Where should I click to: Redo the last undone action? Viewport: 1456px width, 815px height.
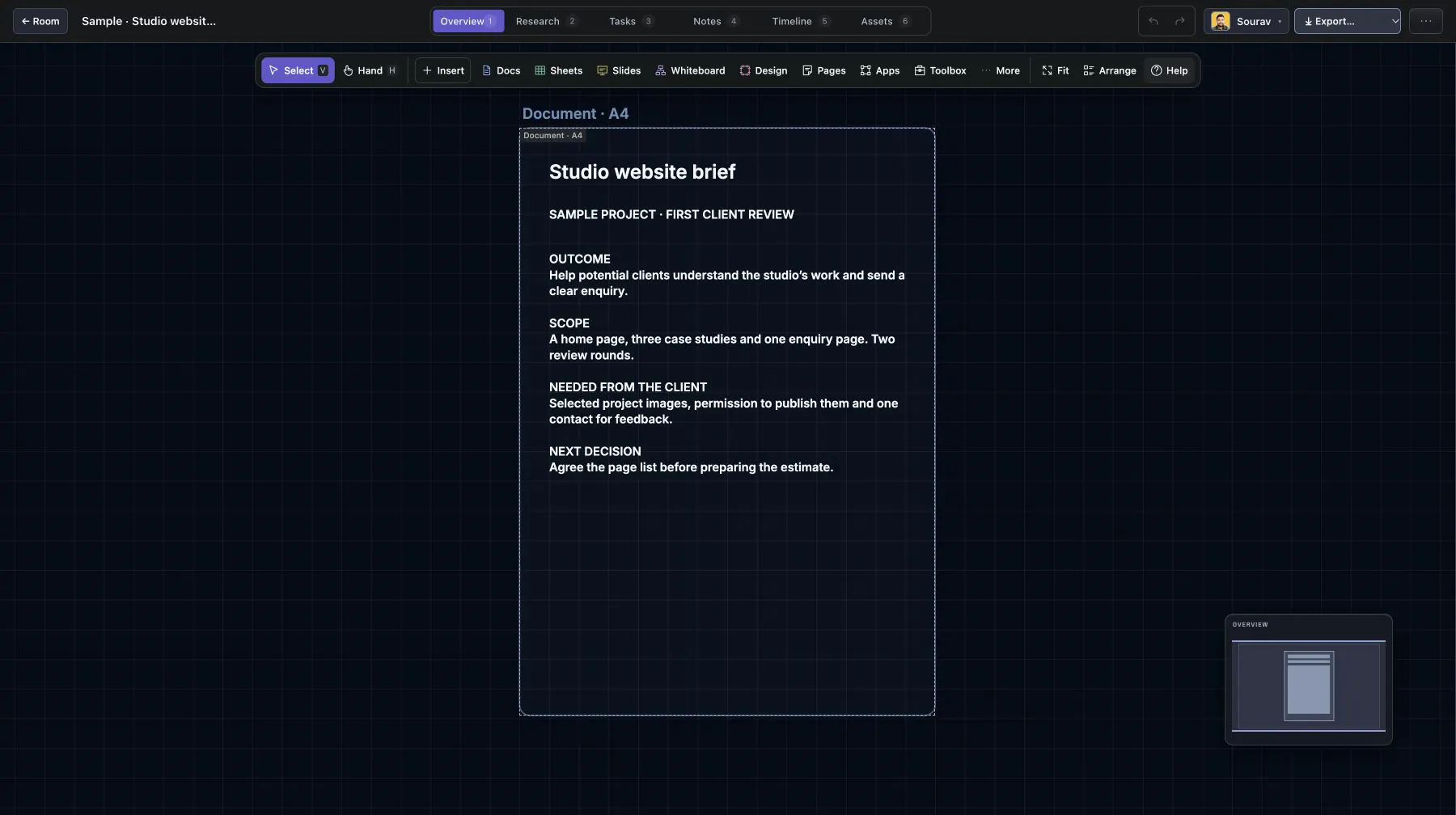click(1180, 21)
